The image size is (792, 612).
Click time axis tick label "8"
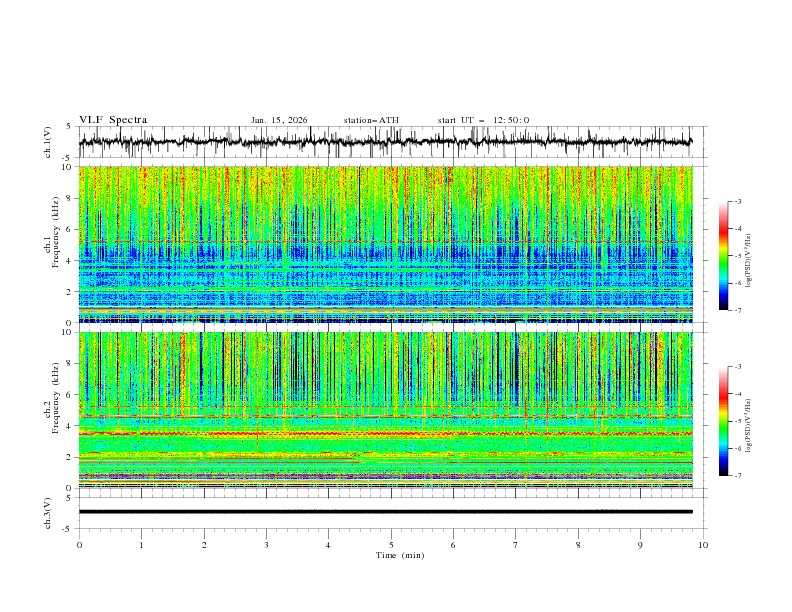pyautogui.click(x=578, y=545)
